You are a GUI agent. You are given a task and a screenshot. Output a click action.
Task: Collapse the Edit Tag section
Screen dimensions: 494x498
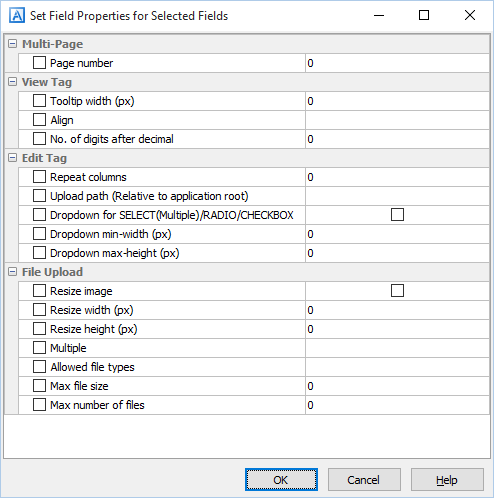point(12,158)
